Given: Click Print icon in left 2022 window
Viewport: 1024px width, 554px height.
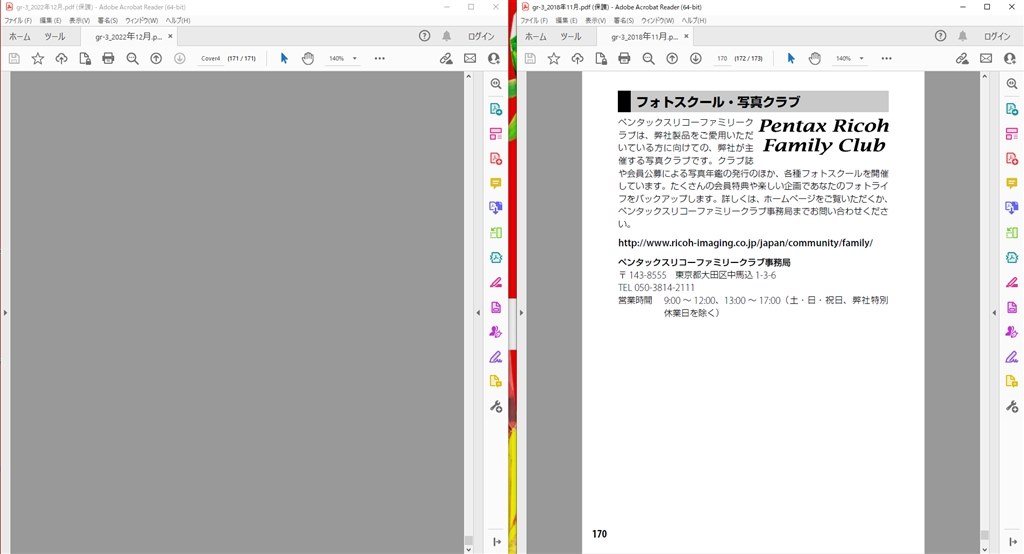Looking at the screenshot, I should click(108, 59).
